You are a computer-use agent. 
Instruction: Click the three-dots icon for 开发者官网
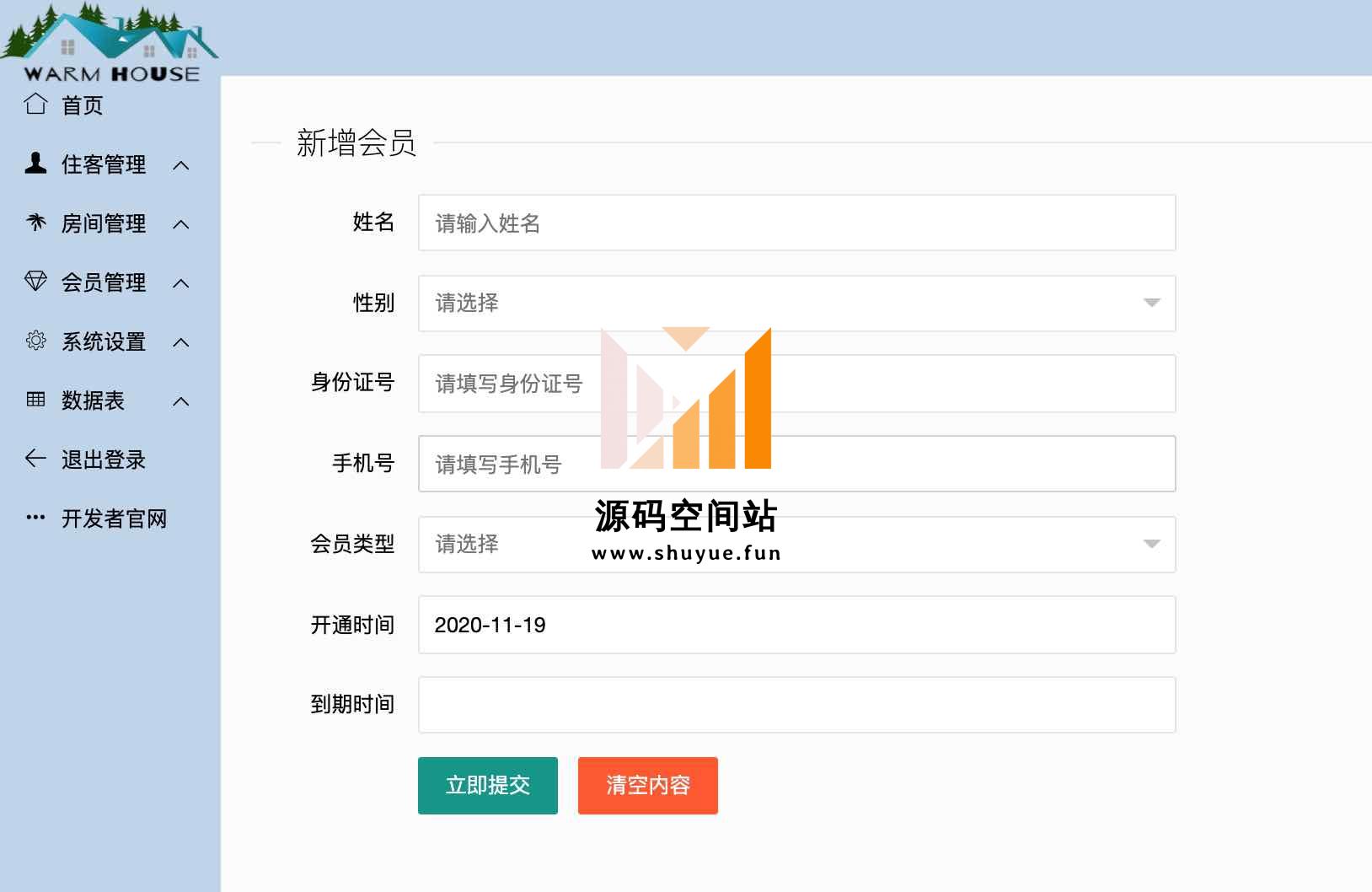(35, 517)
